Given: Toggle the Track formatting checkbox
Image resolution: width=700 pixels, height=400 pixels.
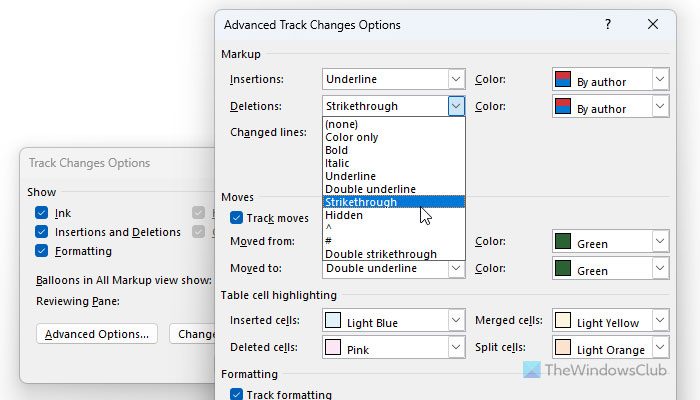Looking at the screenshot, I should click(237, 394).
